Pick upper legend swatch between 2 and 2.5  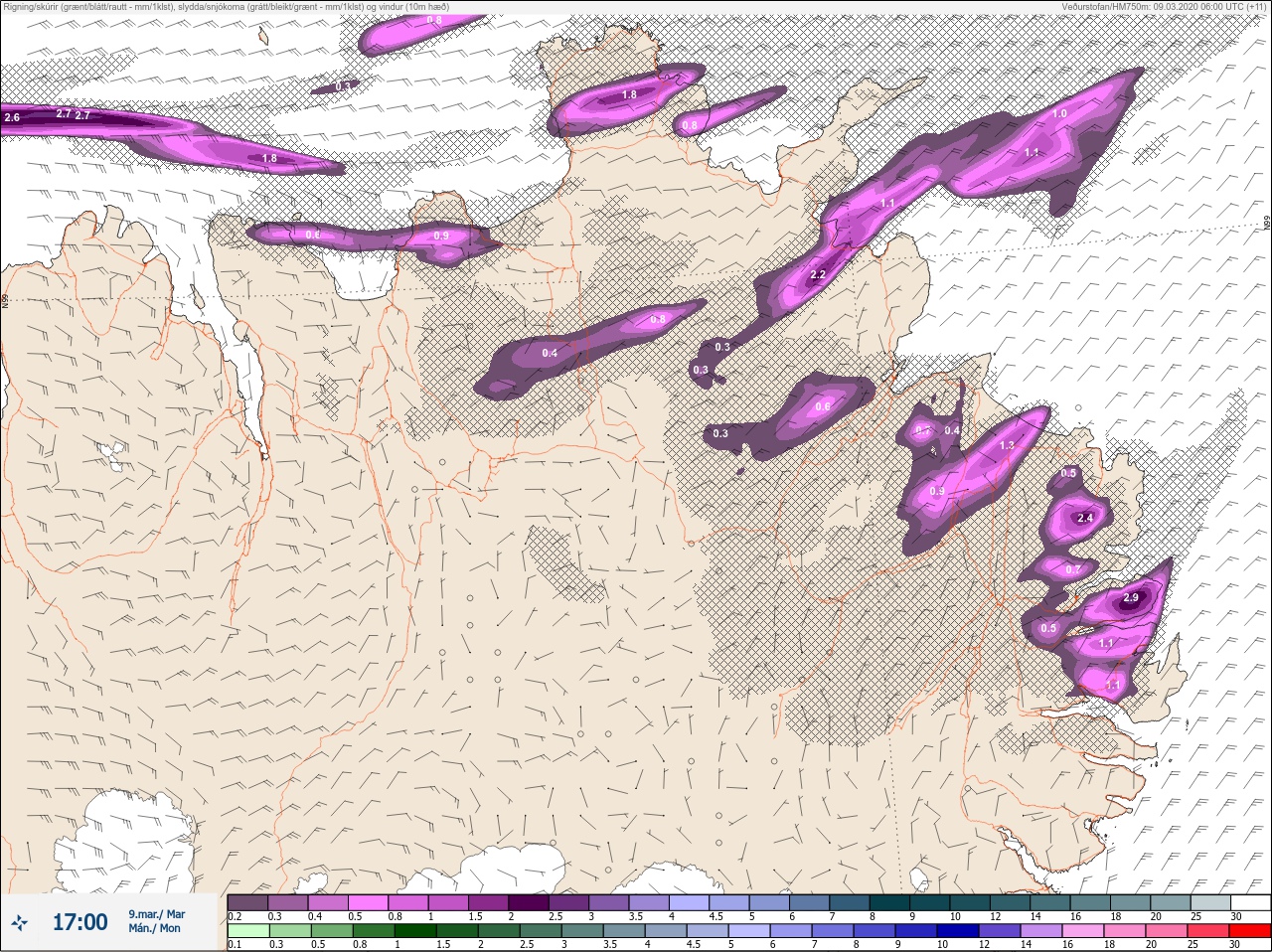530,901
